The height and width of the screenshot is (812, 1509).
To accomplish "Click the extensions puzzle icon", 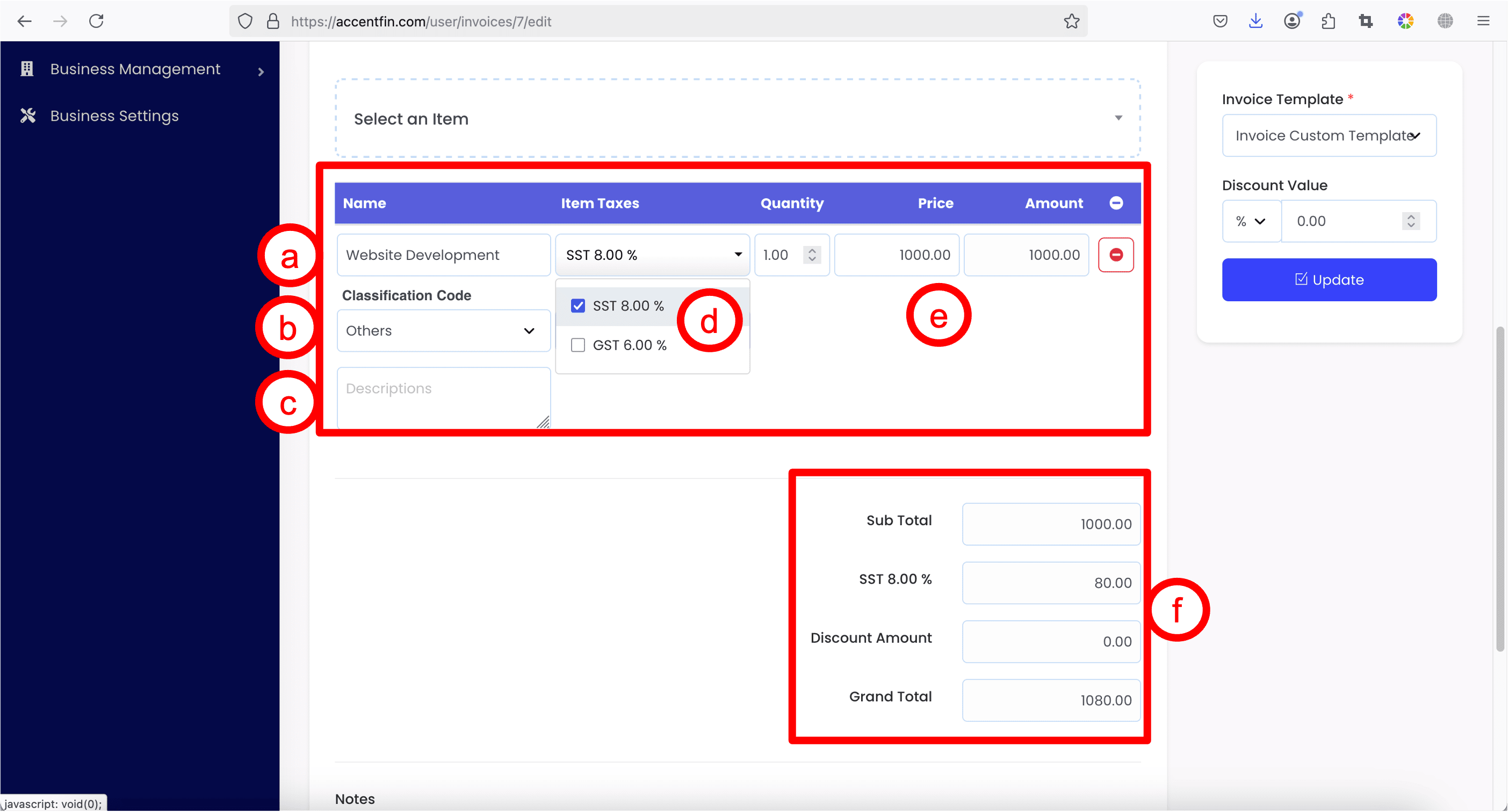I will (1329, 21).
